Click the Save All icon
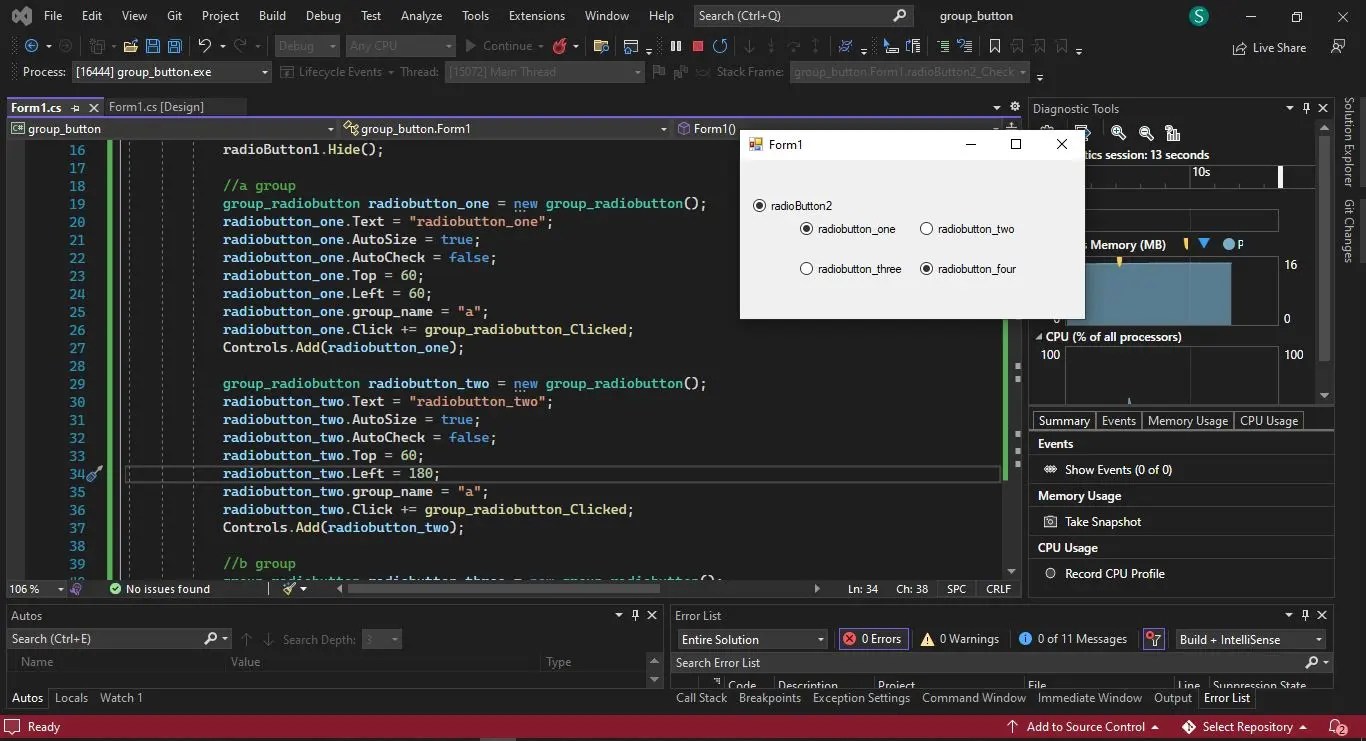 tap(173, 46)
